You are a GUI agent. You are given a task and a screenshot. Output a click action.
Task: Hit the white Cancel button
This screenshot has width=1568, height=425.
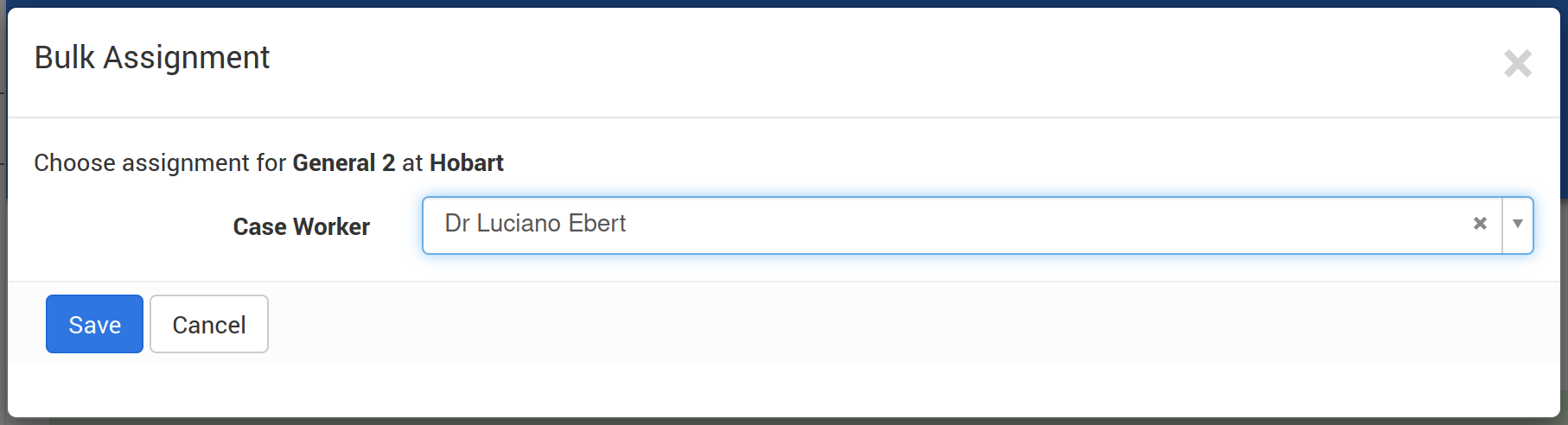(208, 324)
